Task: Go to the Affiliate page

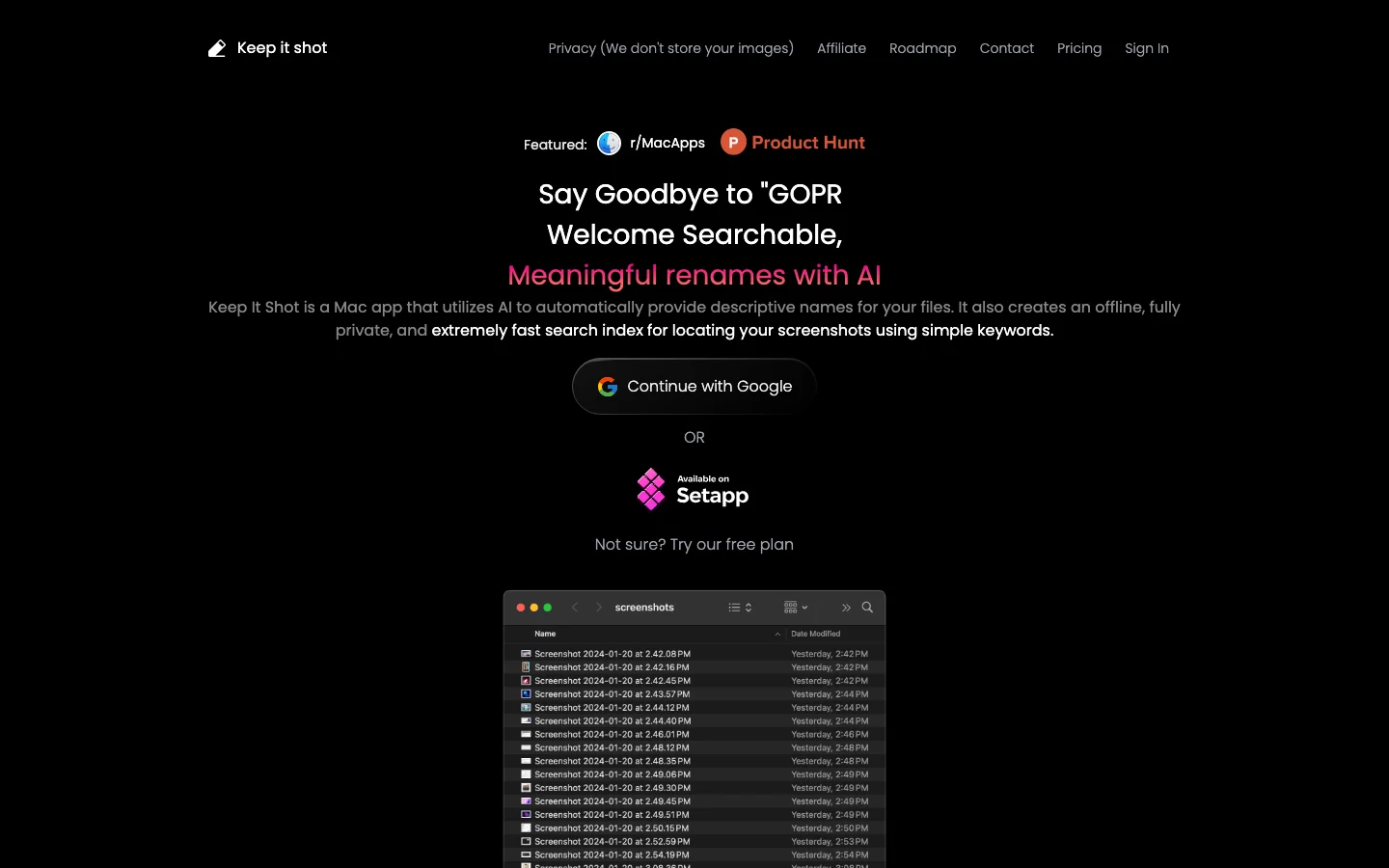Action: click(841, 48)
